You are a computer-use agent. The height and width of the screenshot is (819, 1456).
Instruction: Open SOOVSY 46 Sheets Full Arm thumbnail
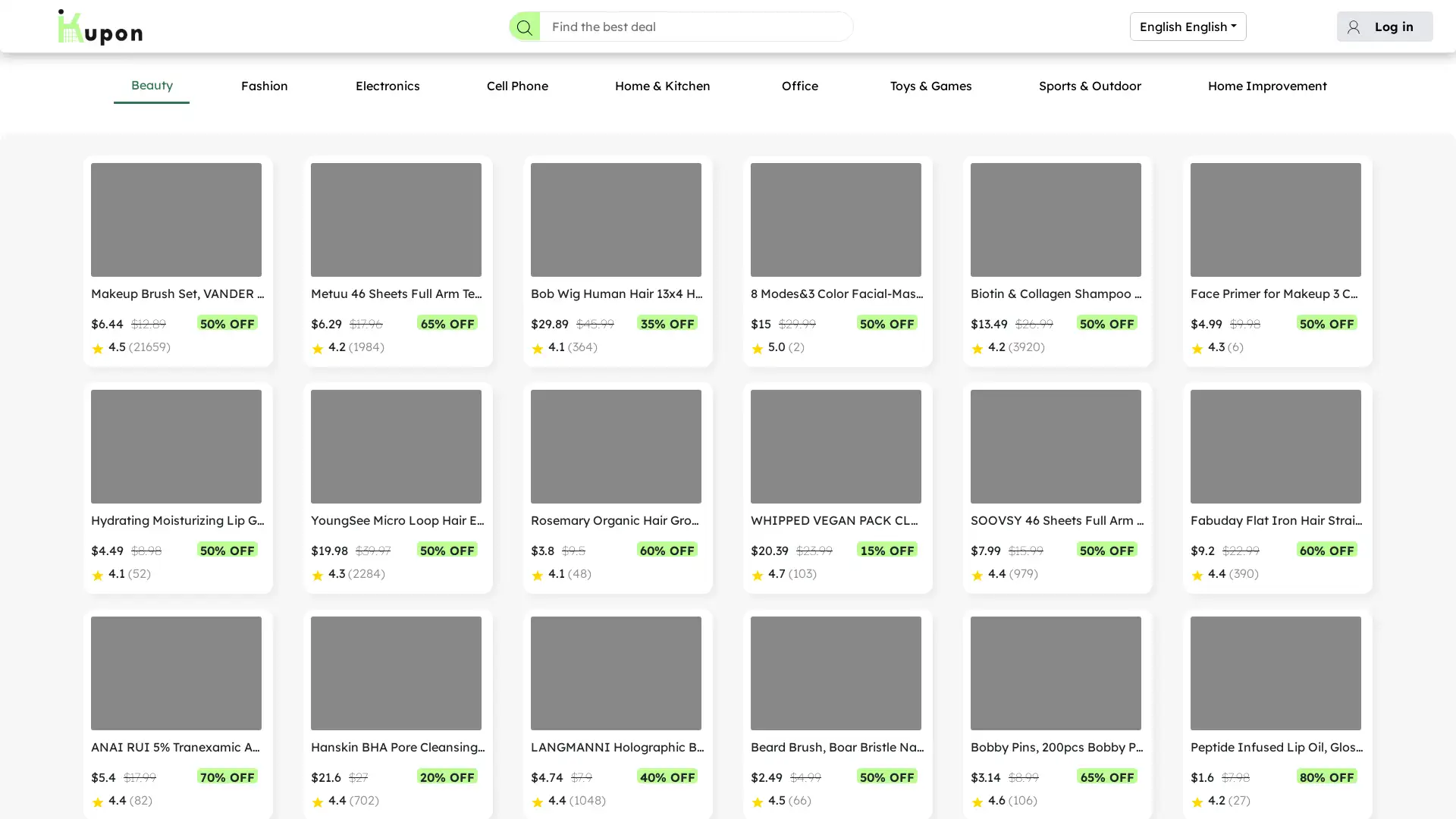pos(1056,447)
